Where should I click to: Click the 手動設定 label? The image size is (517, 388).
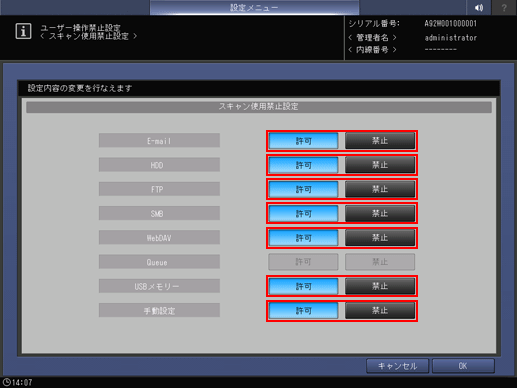[x=159, y=311]
